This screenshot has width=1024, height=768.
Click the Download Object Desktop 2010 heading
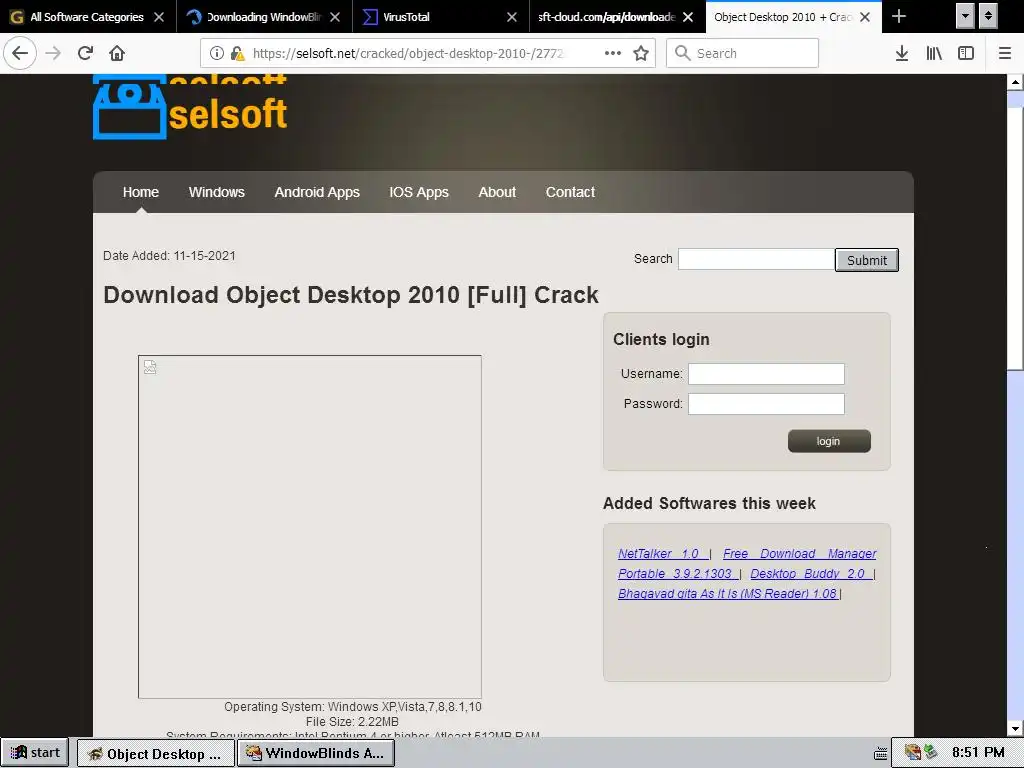click(351, 295)
